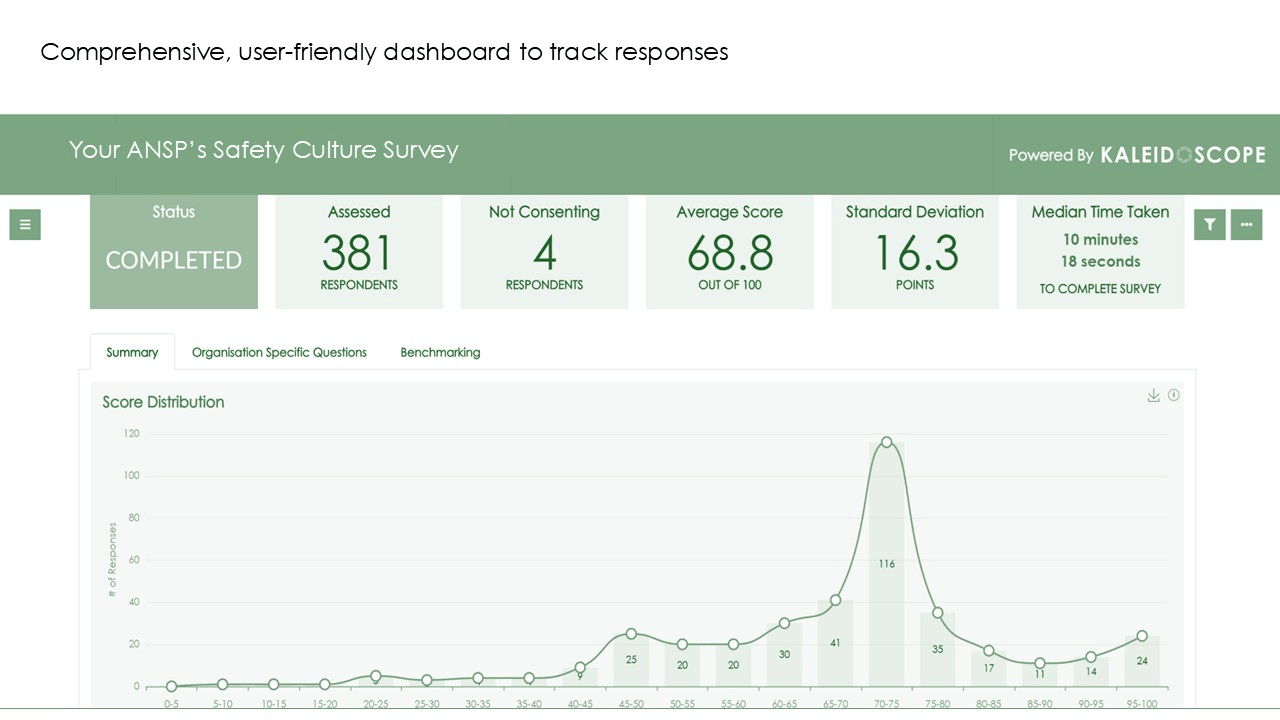Open the three-dots more options button
Image resolution: width=1280 pixels, height=720 pixels.
pyautogui.click(x=1246, y=225)
